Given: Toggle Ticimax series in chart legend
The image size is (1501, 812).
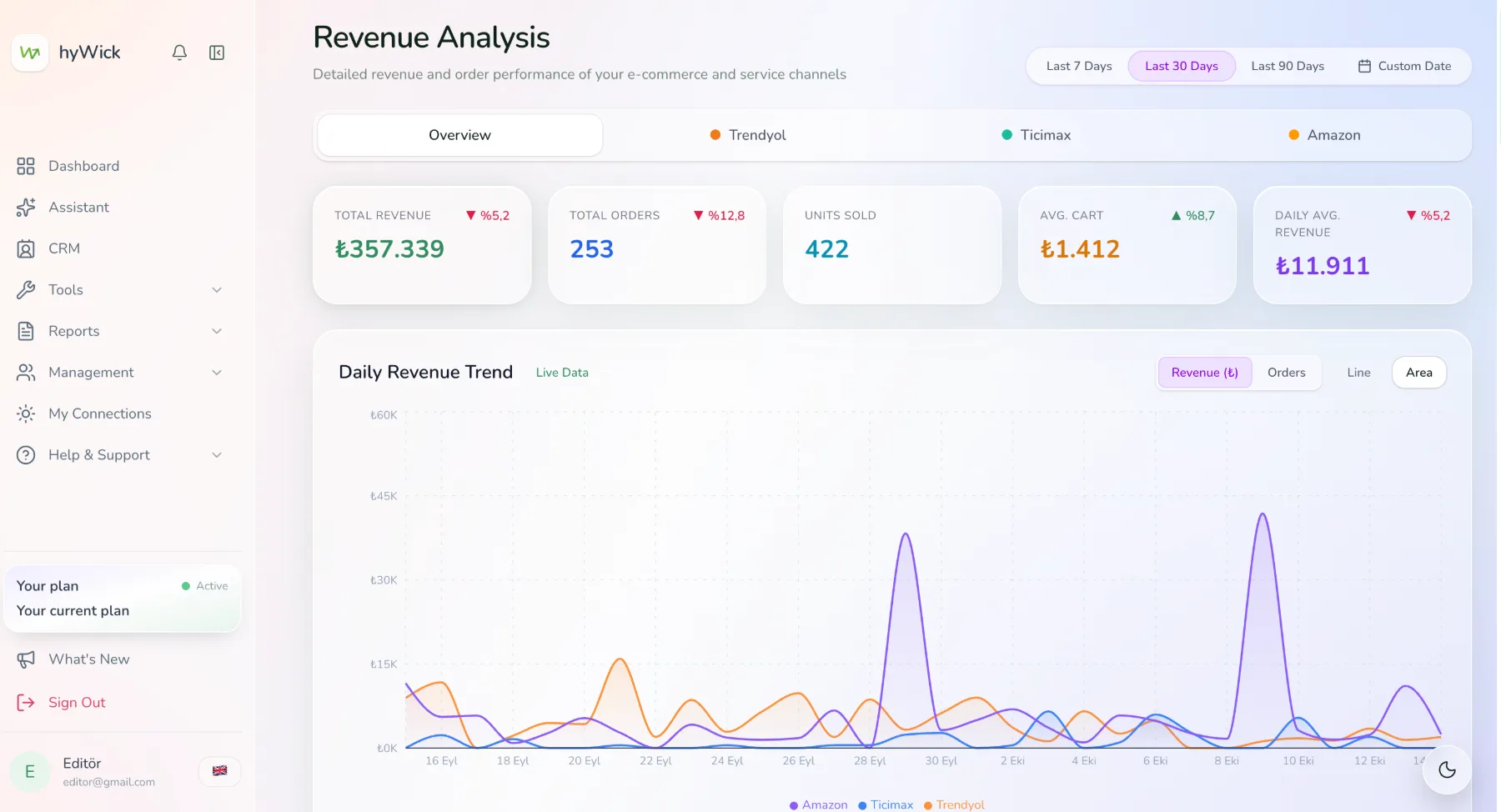Looking at the screenshot, I should point(886,804).
